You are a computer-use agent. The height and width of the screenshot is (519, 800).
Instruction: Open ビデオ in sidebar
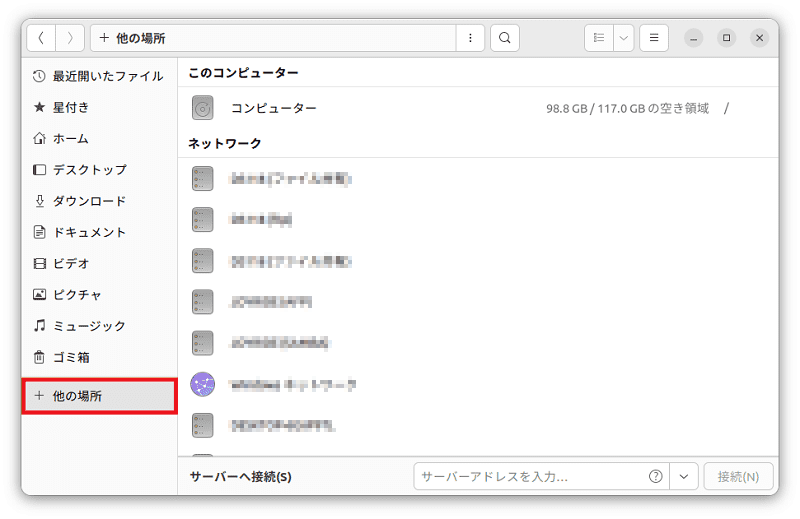(99, 263)
